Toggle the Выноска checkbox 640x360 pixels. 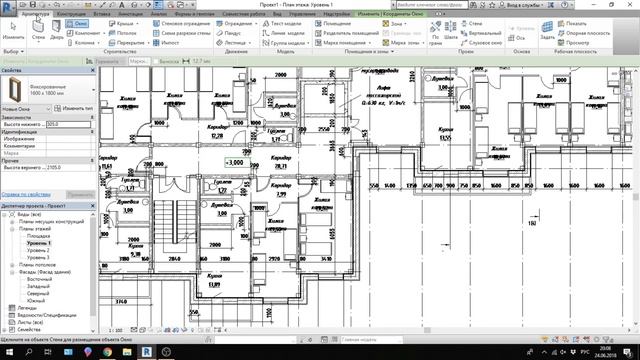tap(156, 61)
